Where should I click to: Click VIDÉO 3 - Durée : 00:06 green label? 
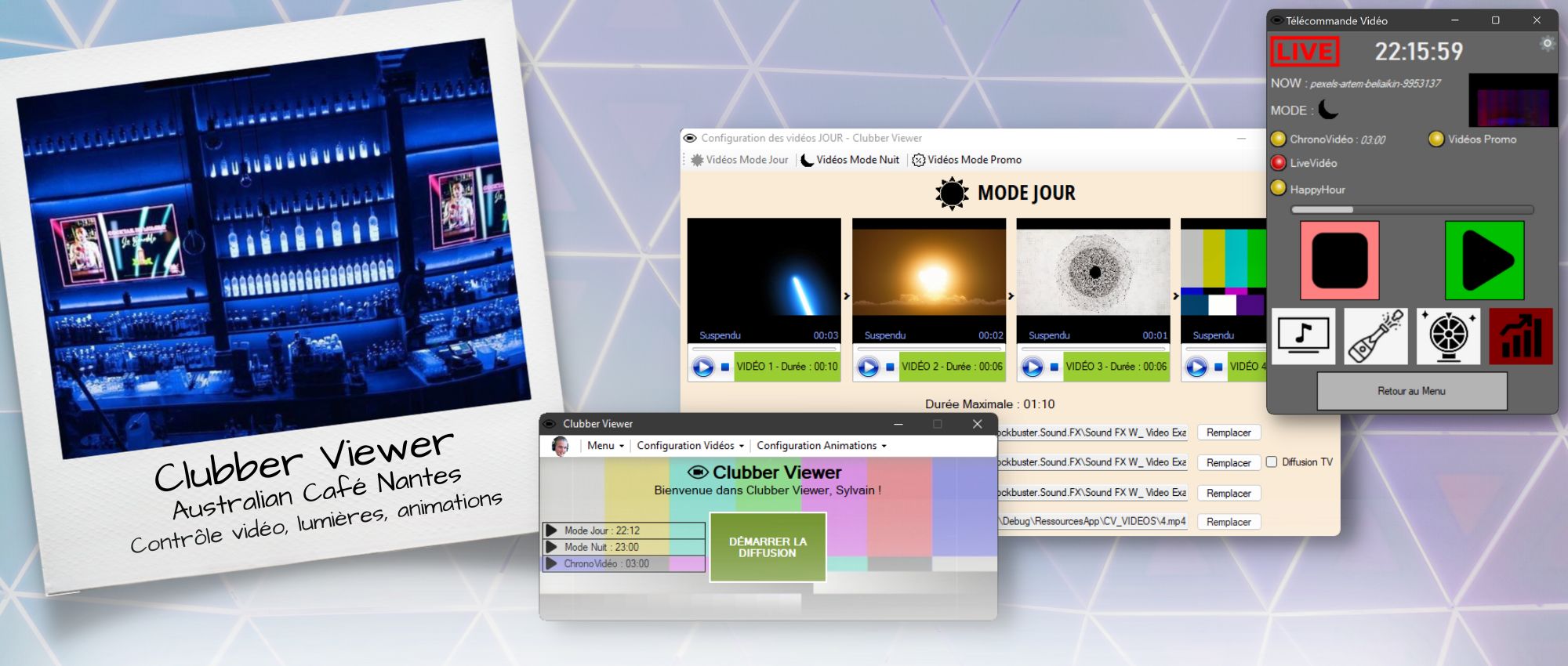click(1116, 367)
